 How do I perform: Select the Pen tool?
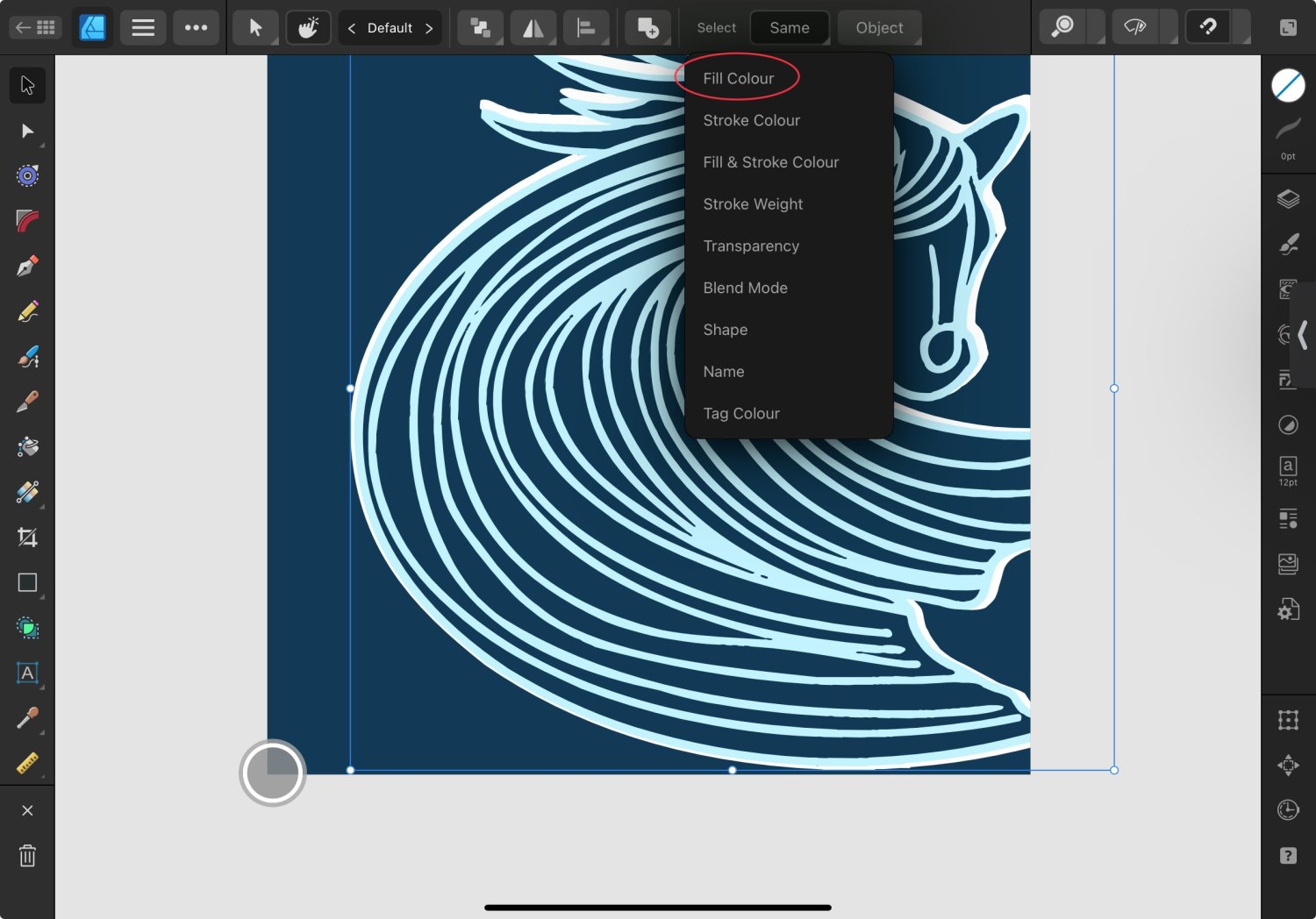(27, 266)
